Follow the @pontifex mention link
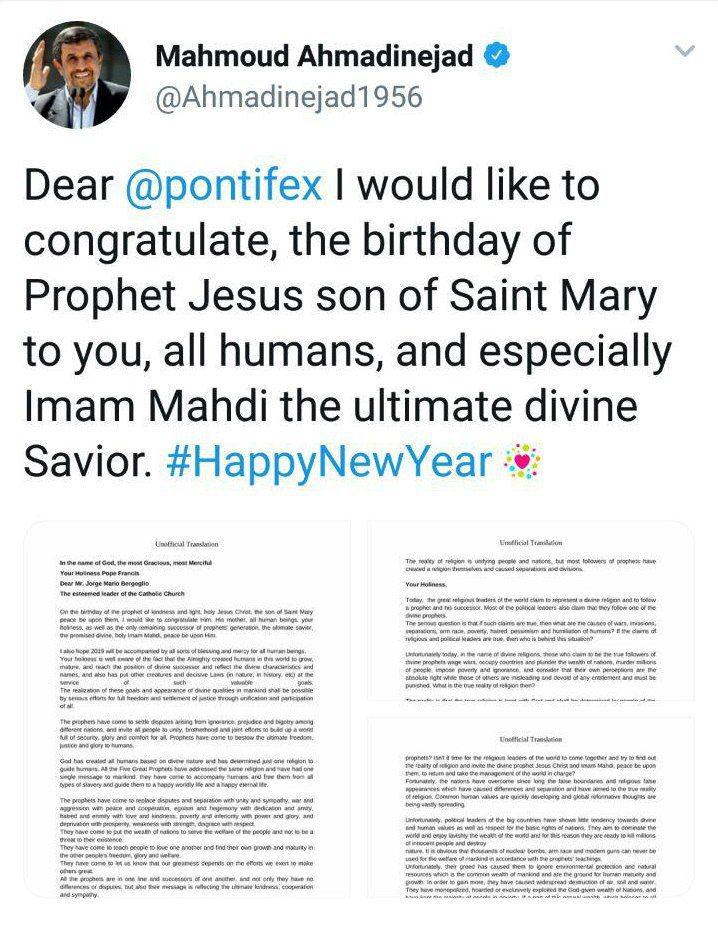 237,188
